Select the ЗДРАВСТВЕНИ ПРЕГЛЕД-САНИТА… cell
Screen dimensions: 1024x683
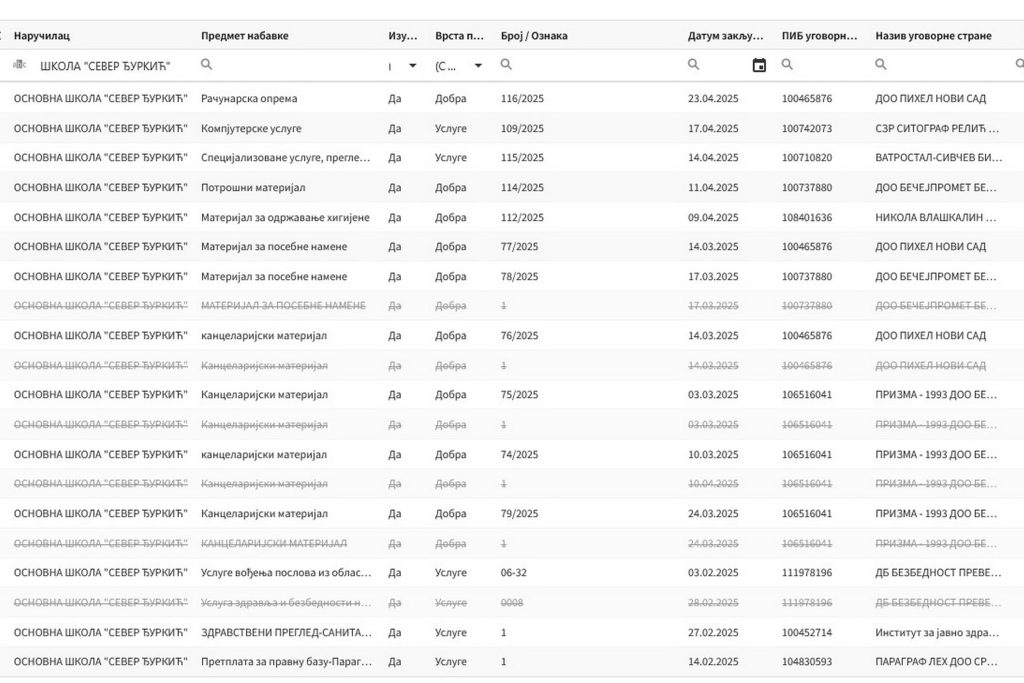coord(286,633)
